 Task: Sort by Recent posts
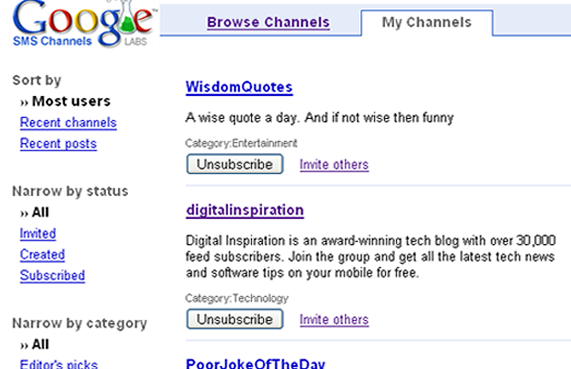point(58,144)
